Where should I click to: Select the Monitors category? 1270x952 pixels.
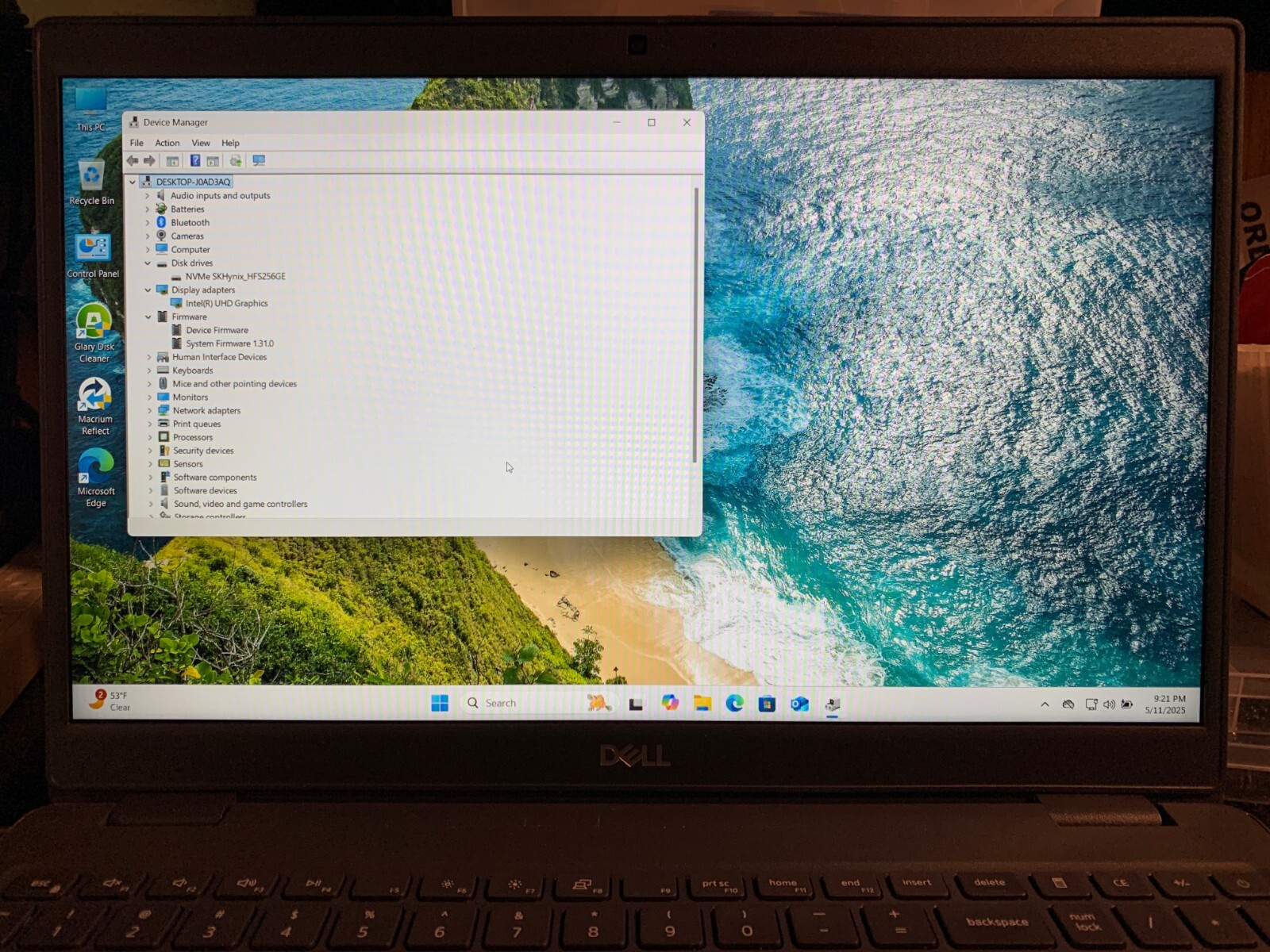tap(183, 398)
